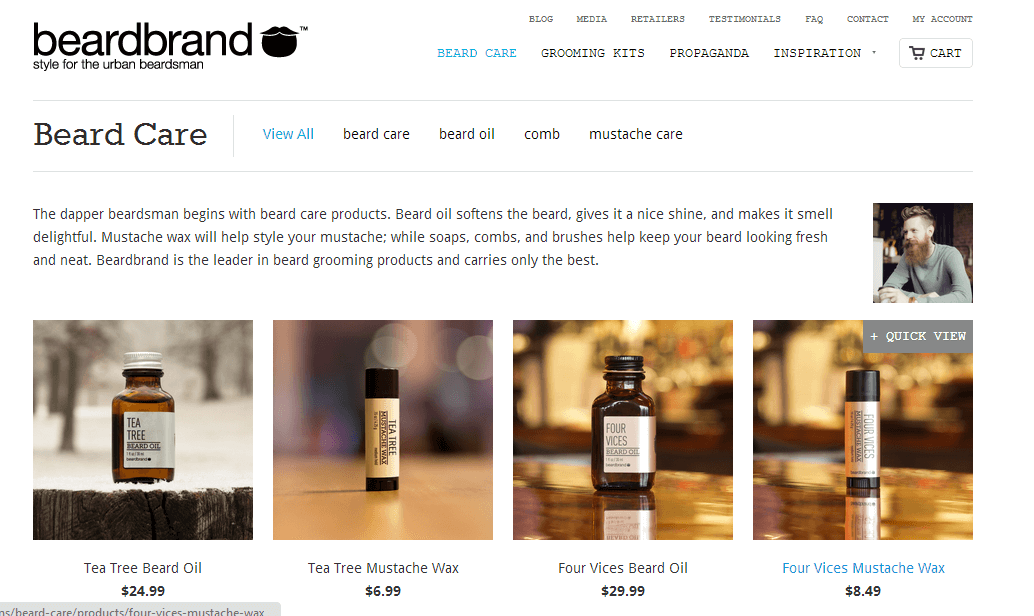Go to the Contact page
Screen dimensions: 1034x616
coord(867,19)
